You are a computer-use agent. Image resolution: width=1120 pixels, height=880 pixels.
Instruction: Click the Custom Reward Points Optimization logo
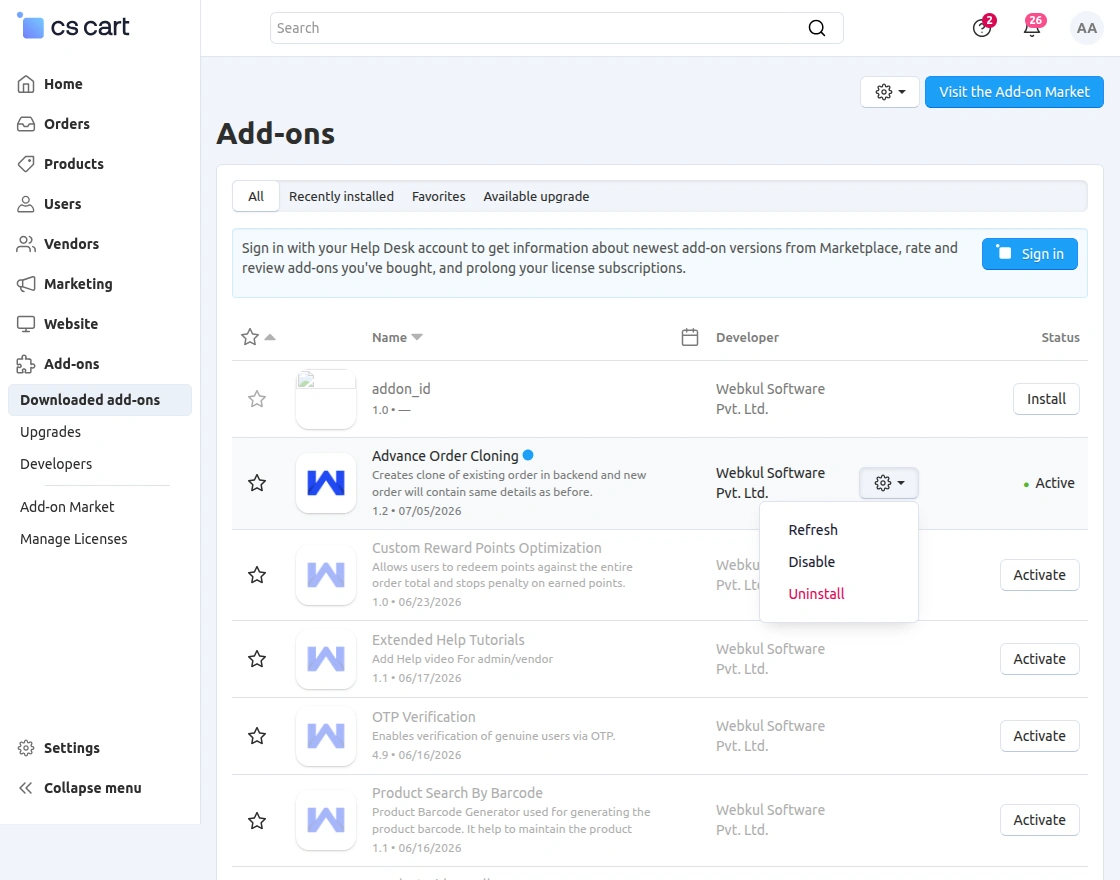[326, 575]
